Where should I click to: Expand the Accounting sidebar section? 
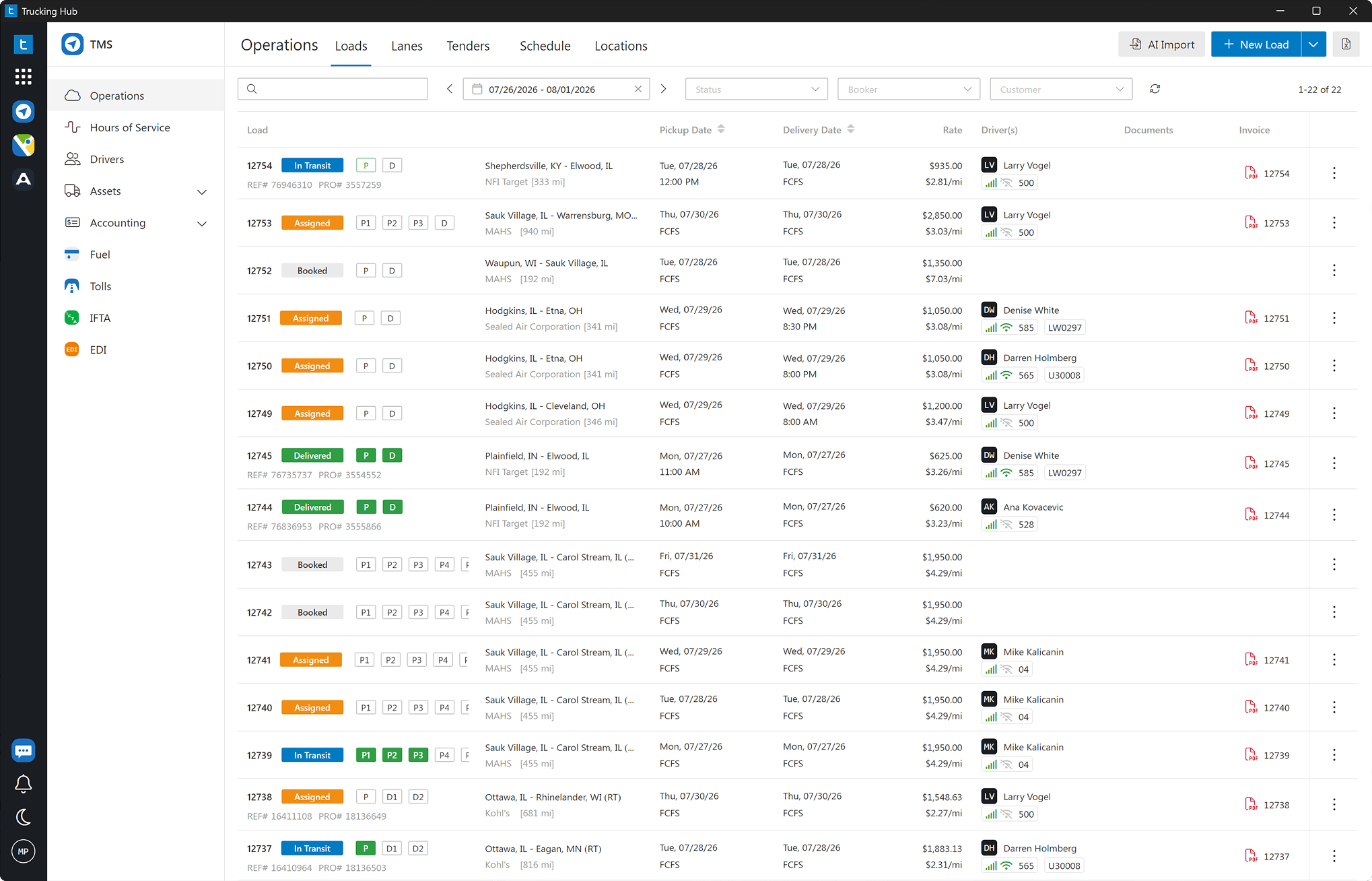202,224
